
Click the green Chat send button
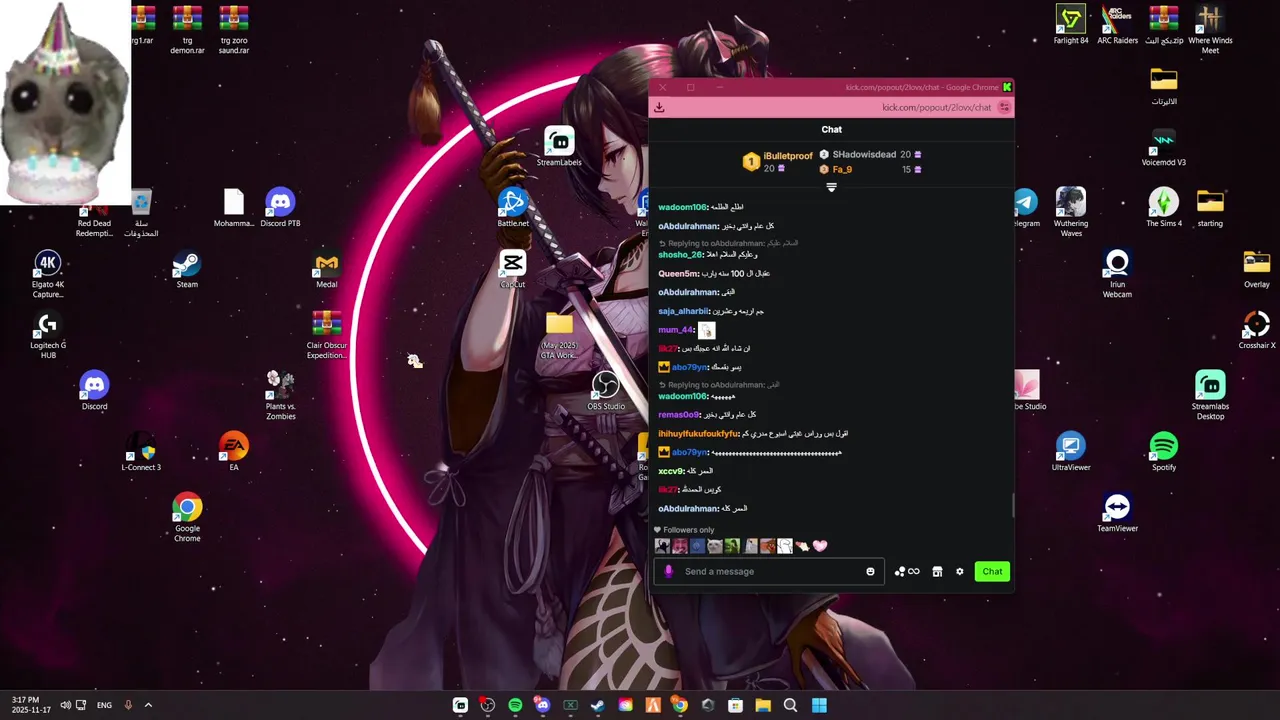coord(992,572)
